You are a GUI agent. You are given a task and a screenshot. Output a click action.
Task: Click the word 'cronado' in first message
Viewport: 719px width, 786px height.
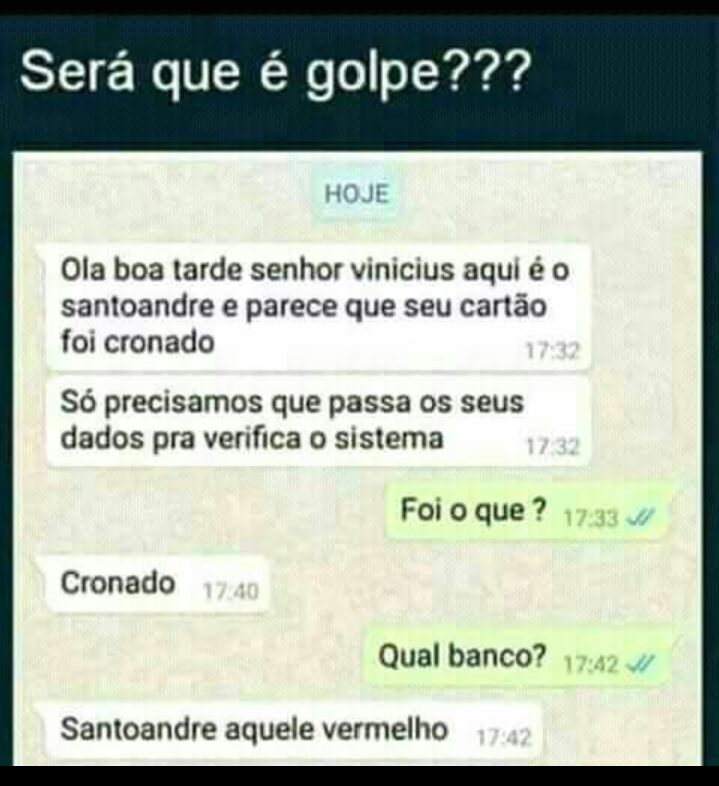click(159, 343)
